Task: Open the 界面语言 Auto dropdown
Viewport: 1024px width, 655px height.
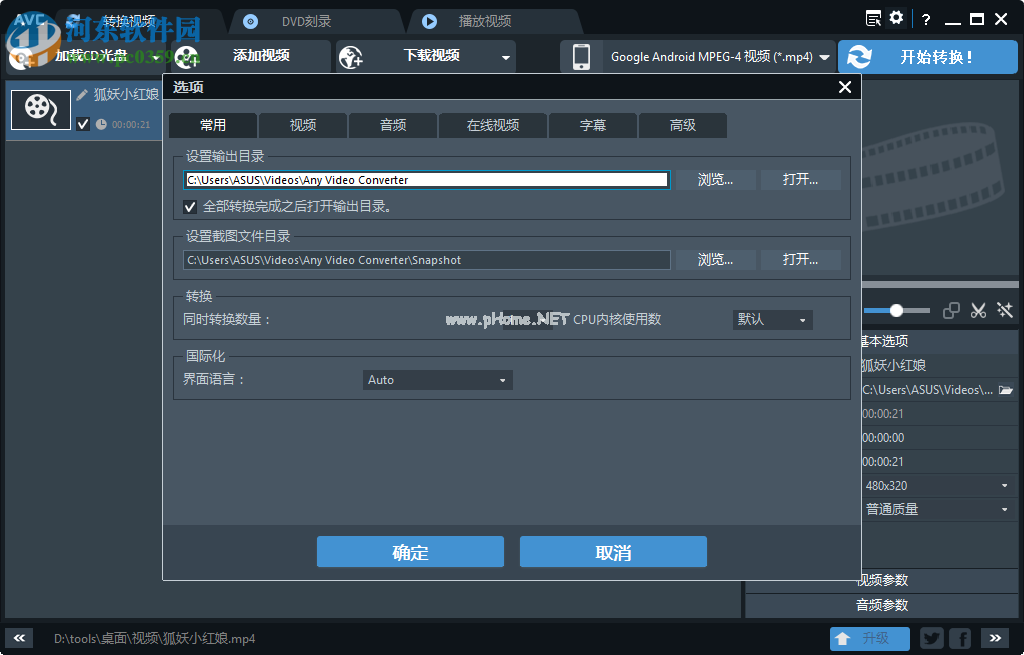Action: point(437,380)
